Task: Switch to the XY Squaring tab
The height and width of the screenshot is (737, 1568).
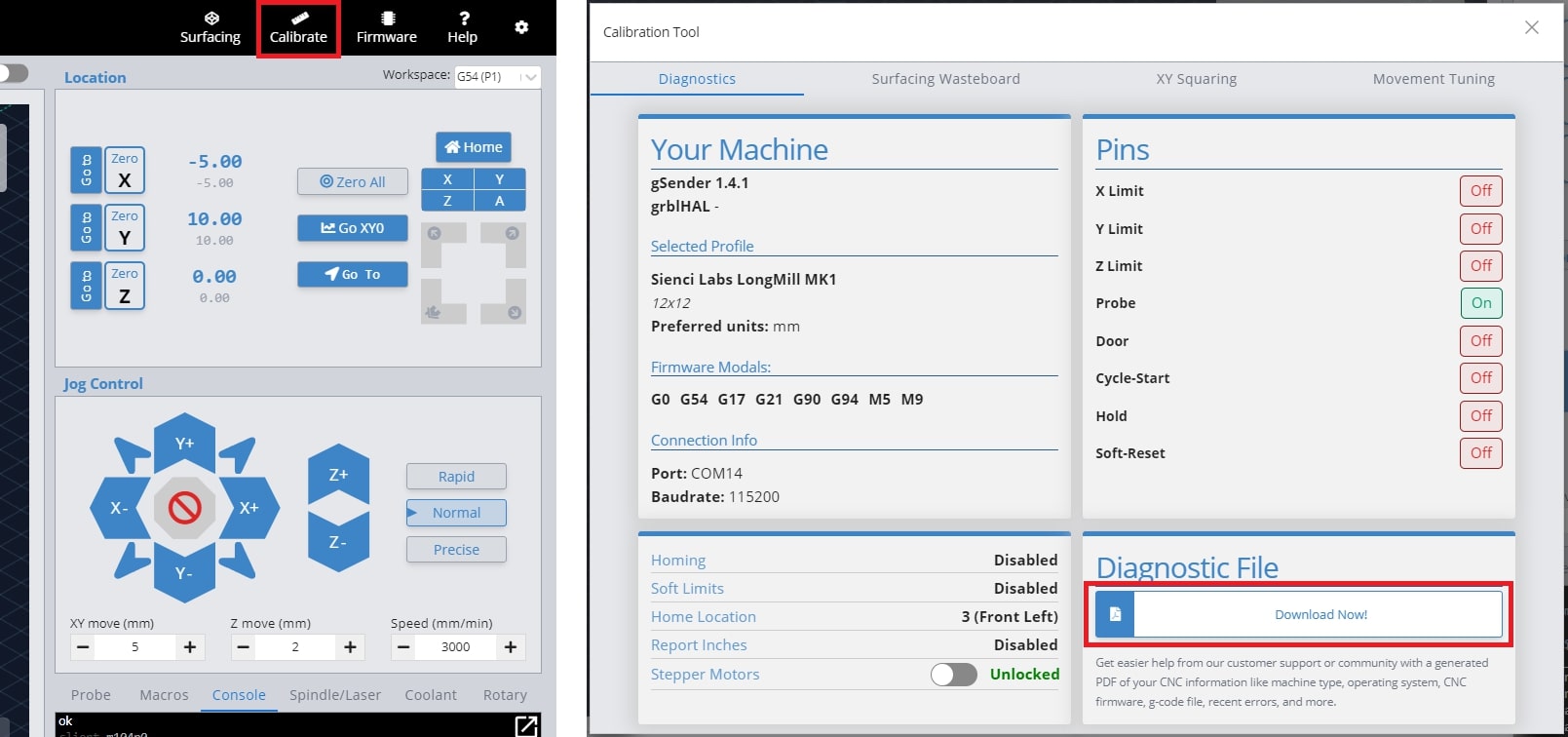Action: pos(1196,79)
